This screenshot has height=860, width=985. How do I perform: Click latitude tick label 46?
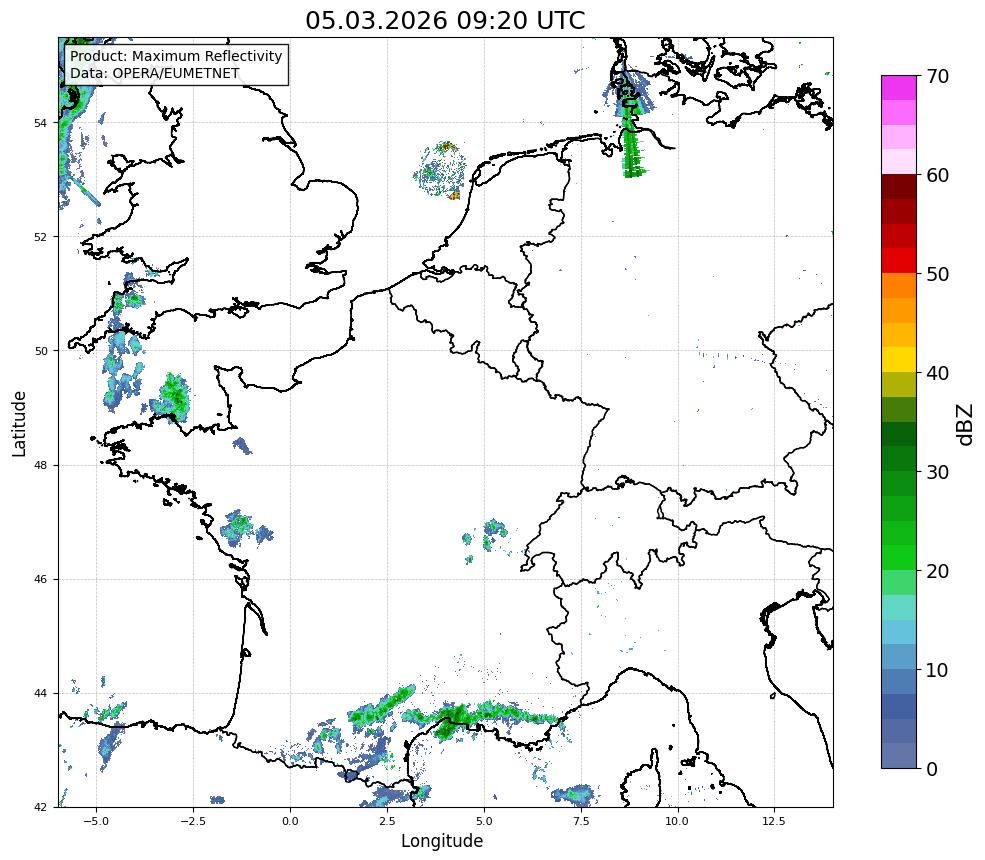tap(40, 579)
